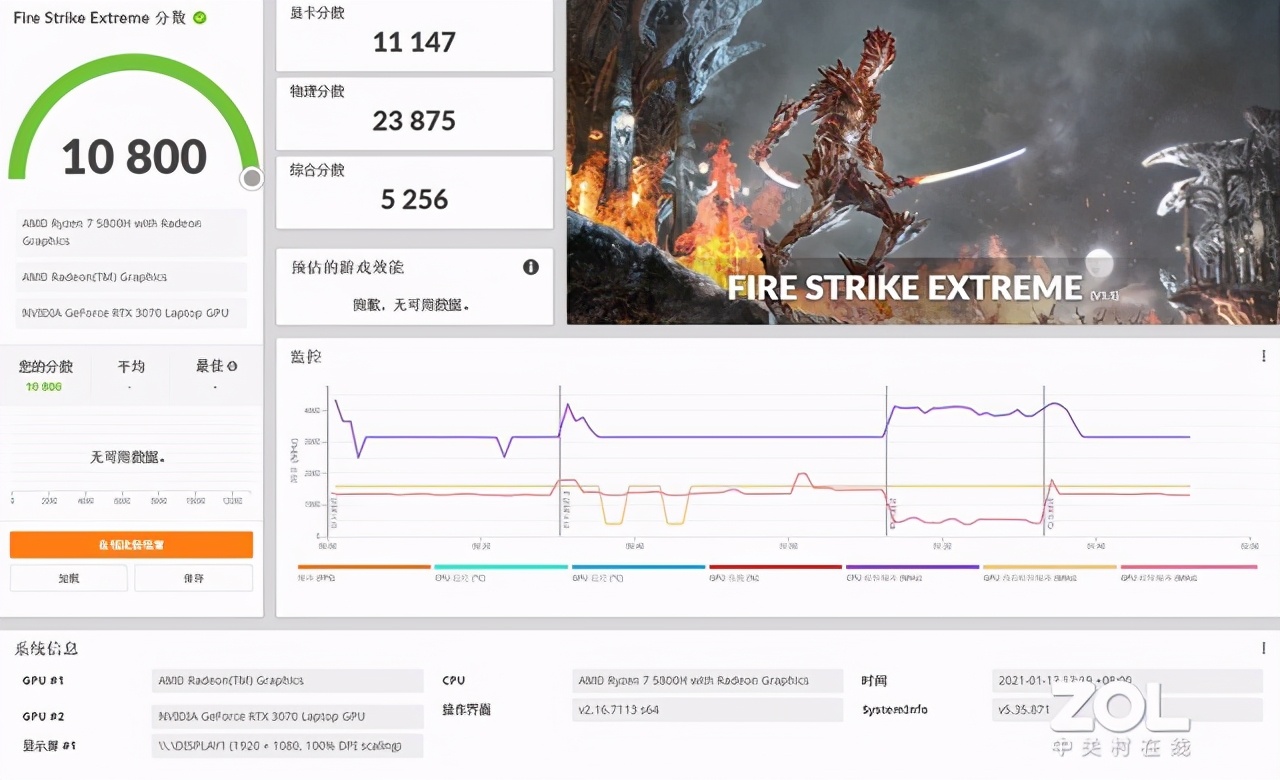Image resolution: width=1280 pixels, height=780 pixels.
Task: Click the green 10 800 value under your score
Action: (44, 387)
